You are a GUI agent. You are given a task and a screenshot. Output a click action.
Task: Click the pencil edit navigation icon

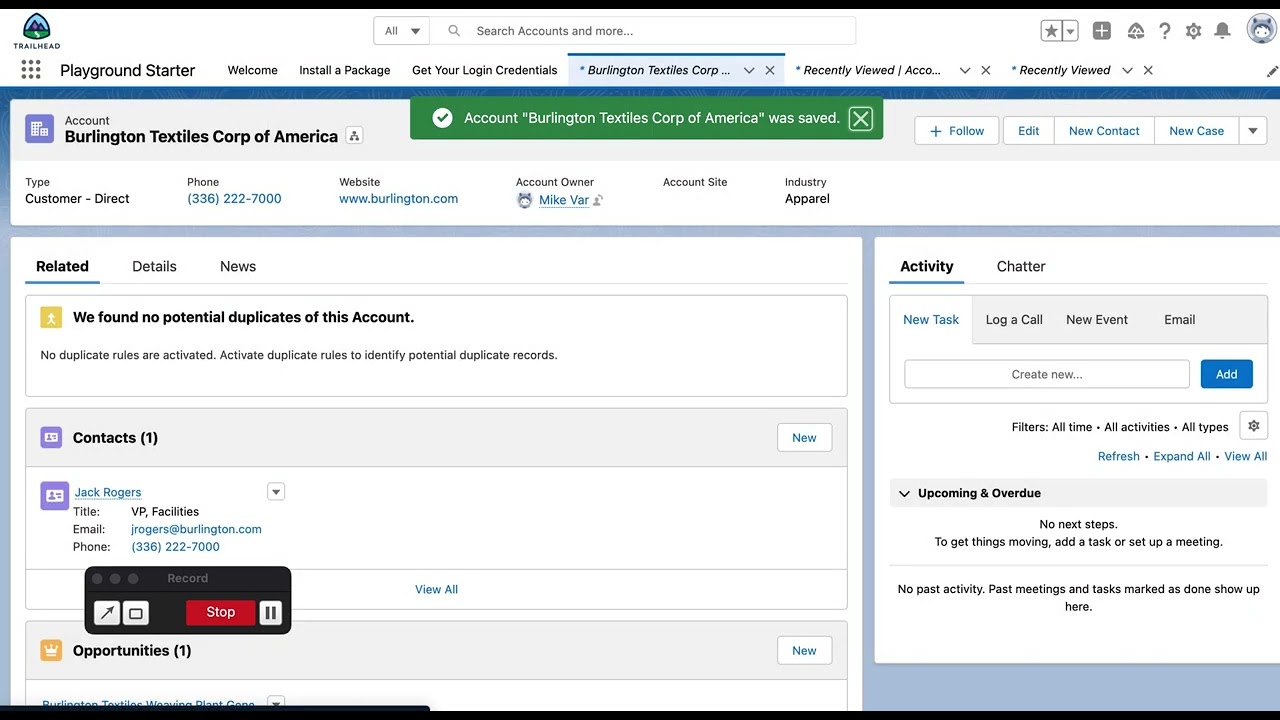pyautogui.click(x=1272, y=71)
